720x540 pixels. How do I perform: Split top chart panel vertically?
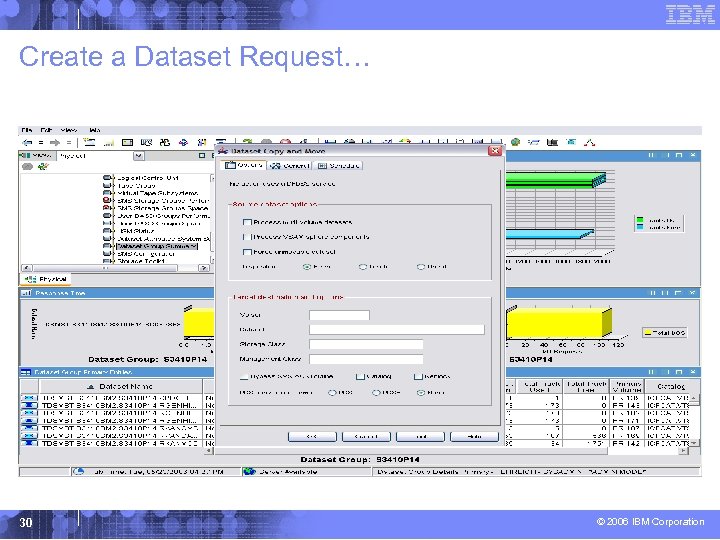coord(651,155)
